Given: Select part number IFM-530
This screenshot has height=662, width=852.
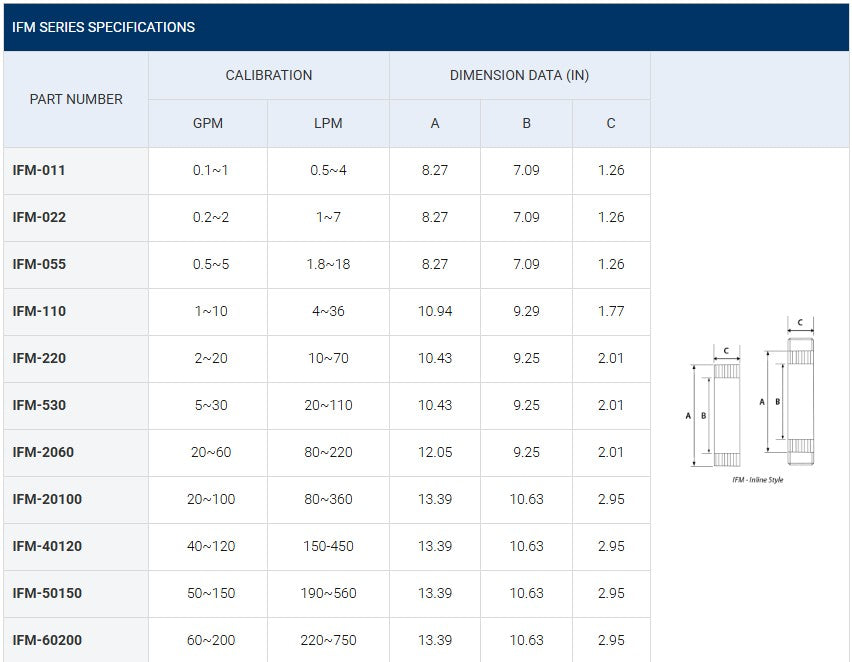Looking at the screenshot, I should [39, 405].
